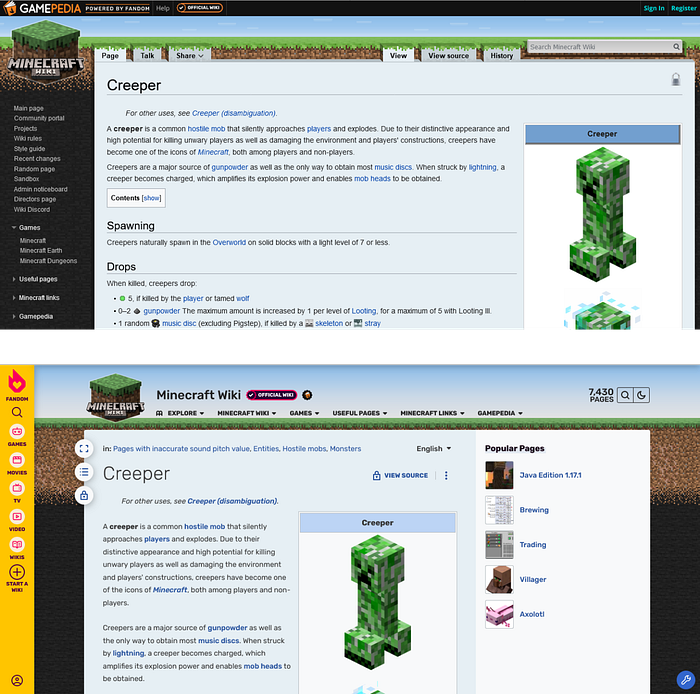700x694 pixels.
Task: Click the expand-content fullscreen icon
Action: (84, 449)
